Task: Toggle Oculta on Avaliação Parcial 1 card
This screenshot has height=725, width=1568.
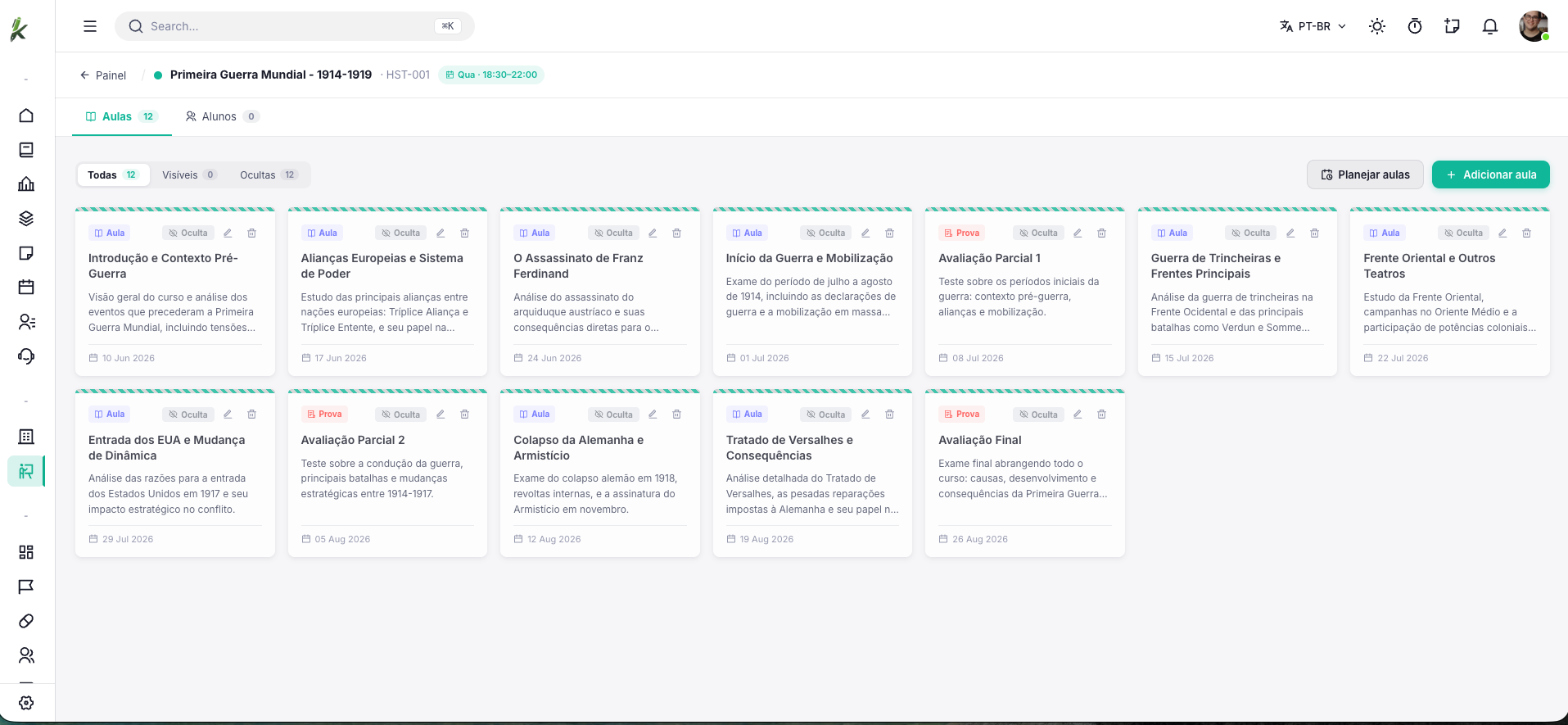Action: pos(1038,233)
